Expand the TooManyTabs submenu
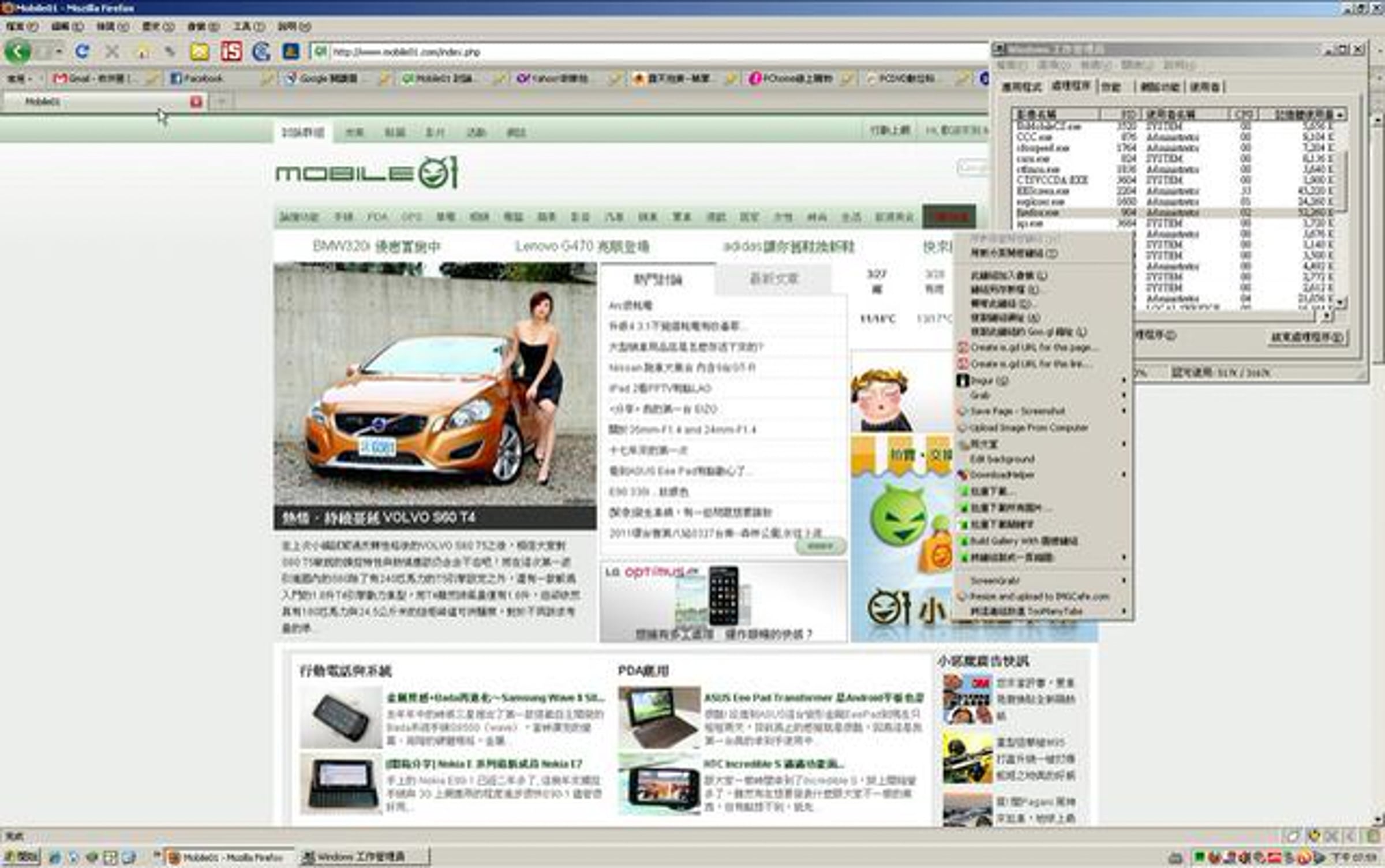The height and width of the screenshot is (868, 1385). tap(1042, 611)
